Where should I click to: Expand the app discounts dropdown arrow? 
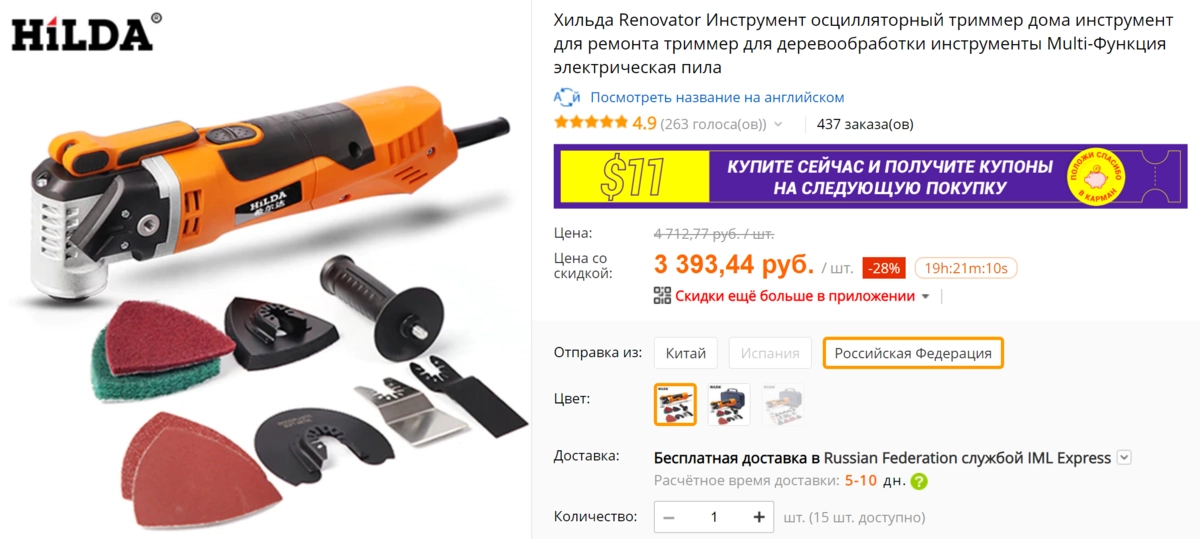[x=925, y=297]
